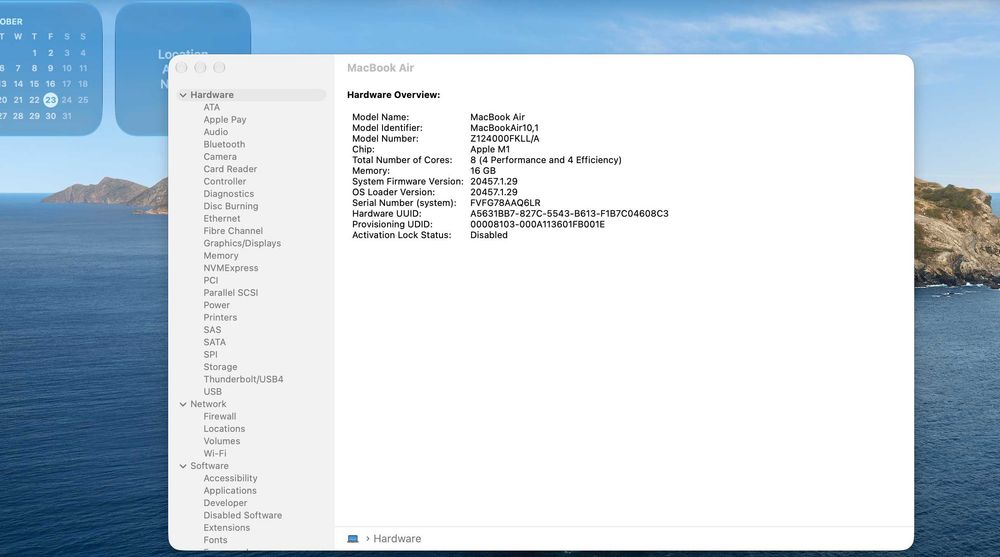
Task: Open Ethernet hardware info
Action: pos(222,219)
